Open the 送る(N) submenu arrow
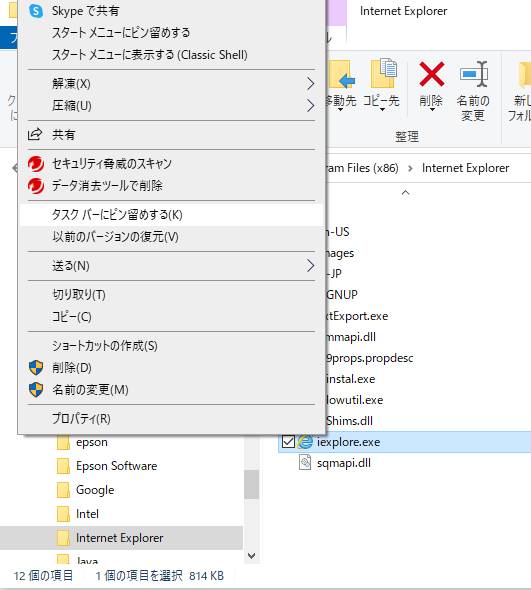 click(x=310, y=266)
